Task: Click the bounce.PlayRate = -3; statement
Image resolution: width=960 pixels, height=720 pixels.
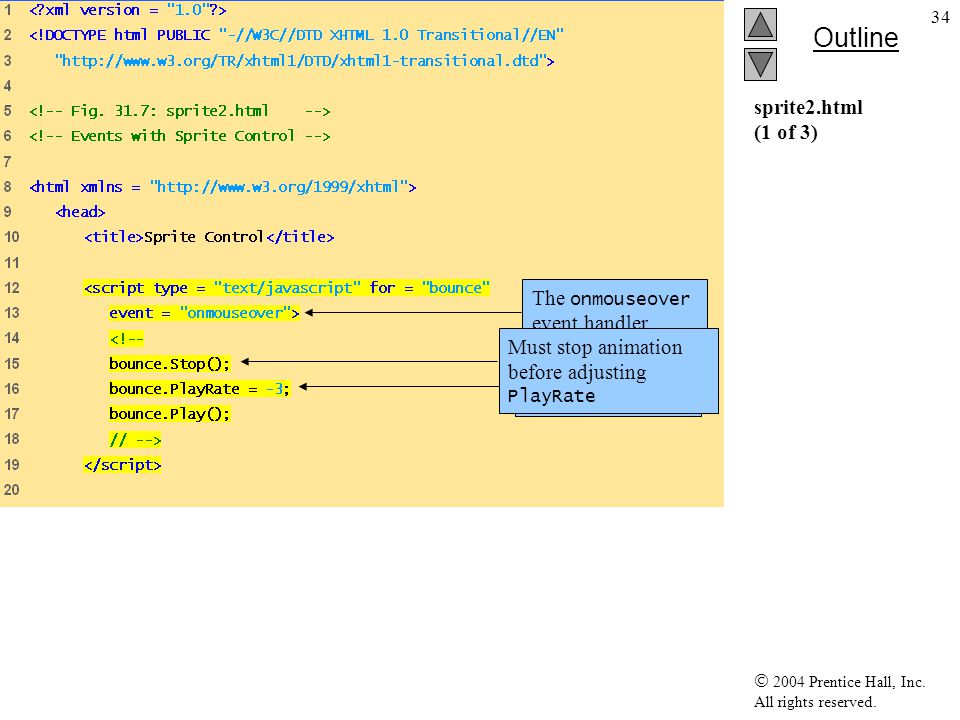Action: pyautogui.click(x=199, y=389)
